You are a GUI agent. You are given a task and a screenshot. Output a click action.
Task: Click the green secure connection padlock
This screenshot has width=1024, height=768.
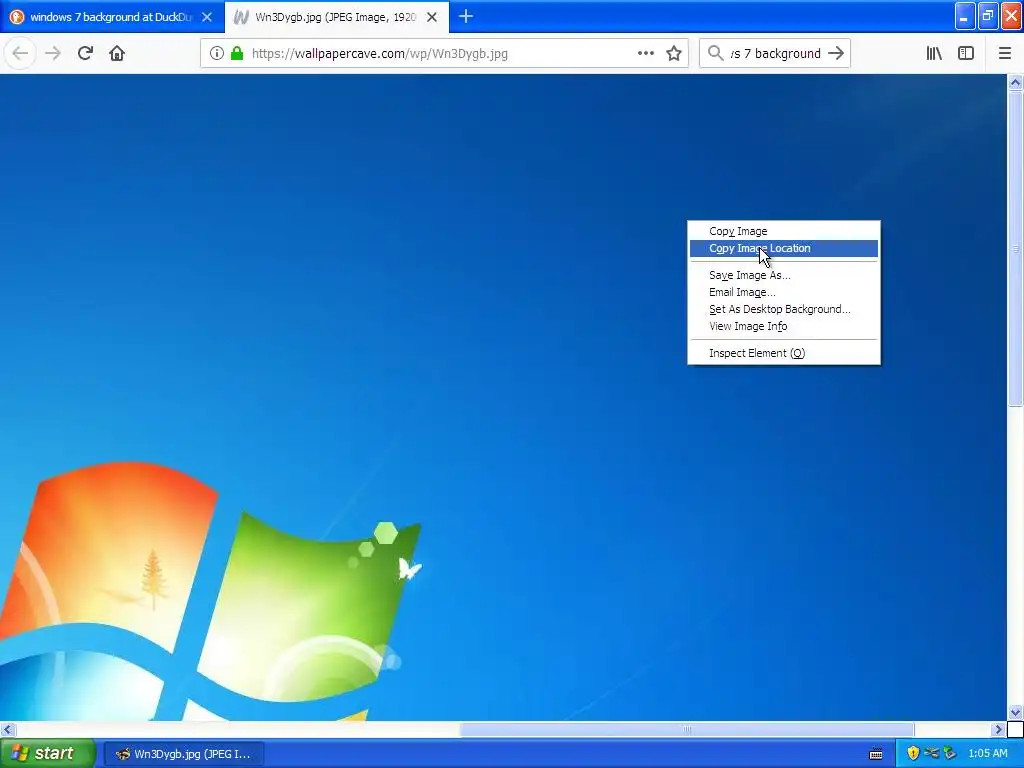(x=237, y=54)
